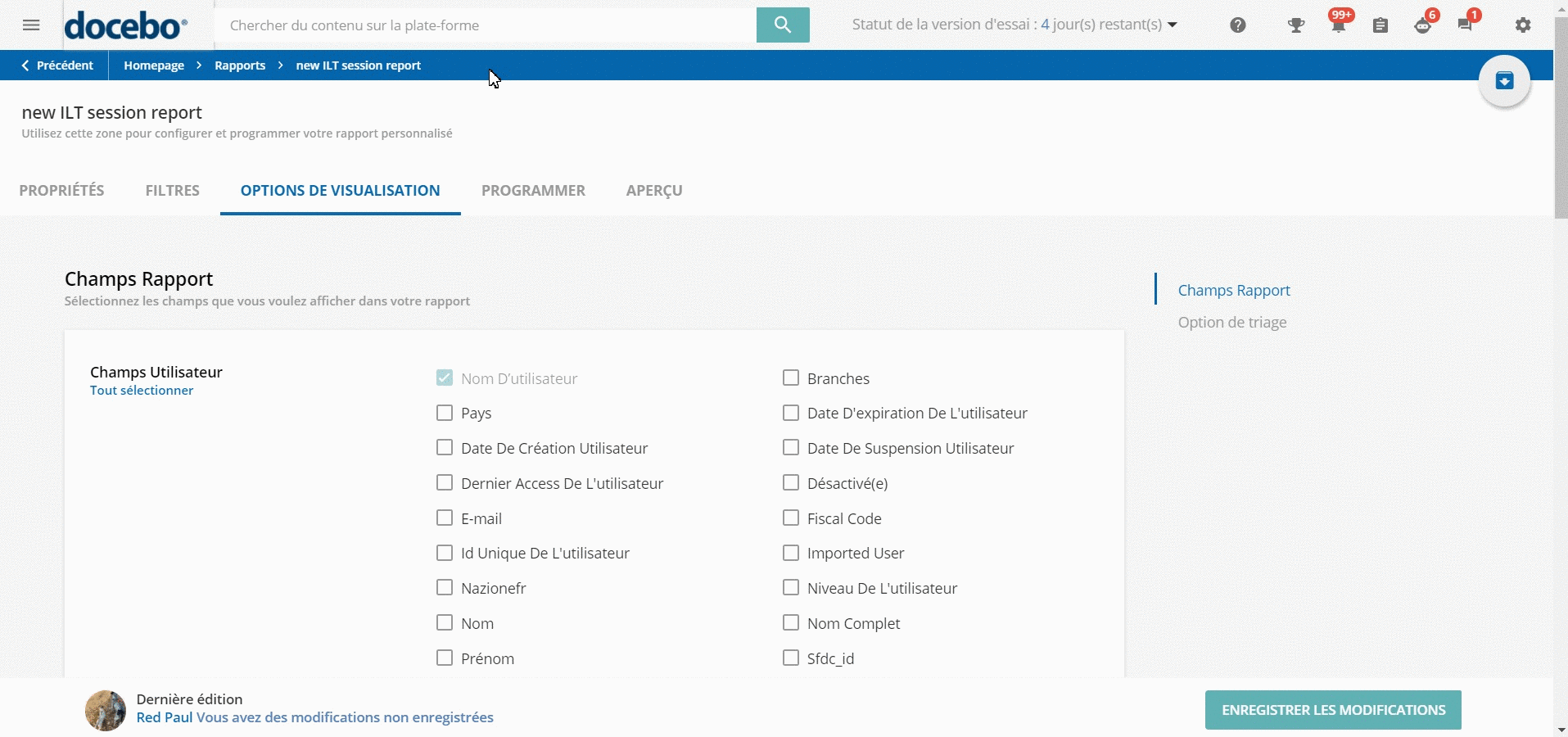Jump to Option de triage section
Viewport: 1568px width, 737px height.
pos(1232,323)
